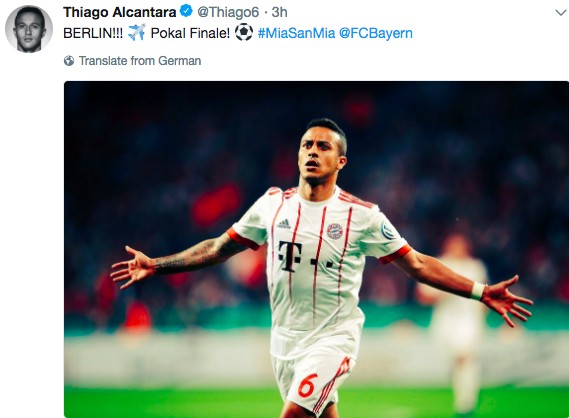
Task: Click the blurred player in photo background
Action: coord(458,319)
